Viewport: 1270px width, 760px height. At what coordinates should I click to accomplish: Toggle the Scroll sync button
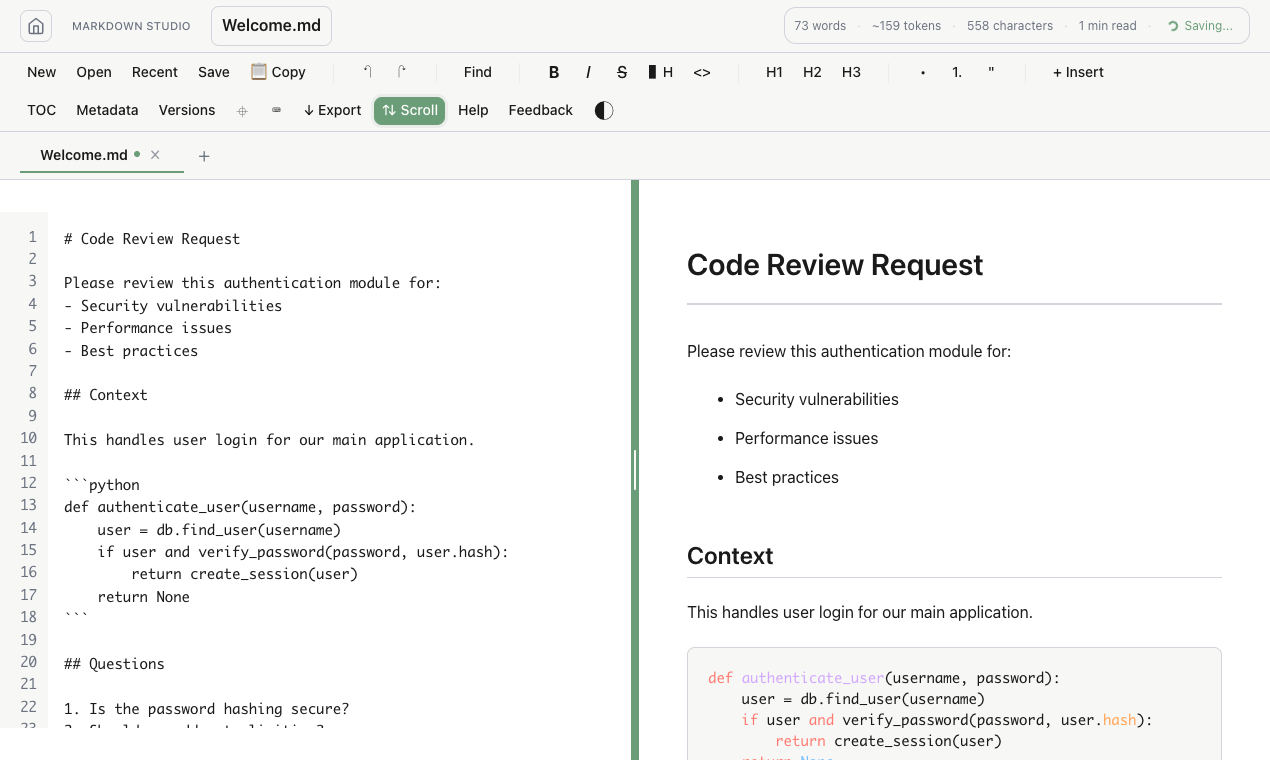pyautogui.click(x=409, y=110)
